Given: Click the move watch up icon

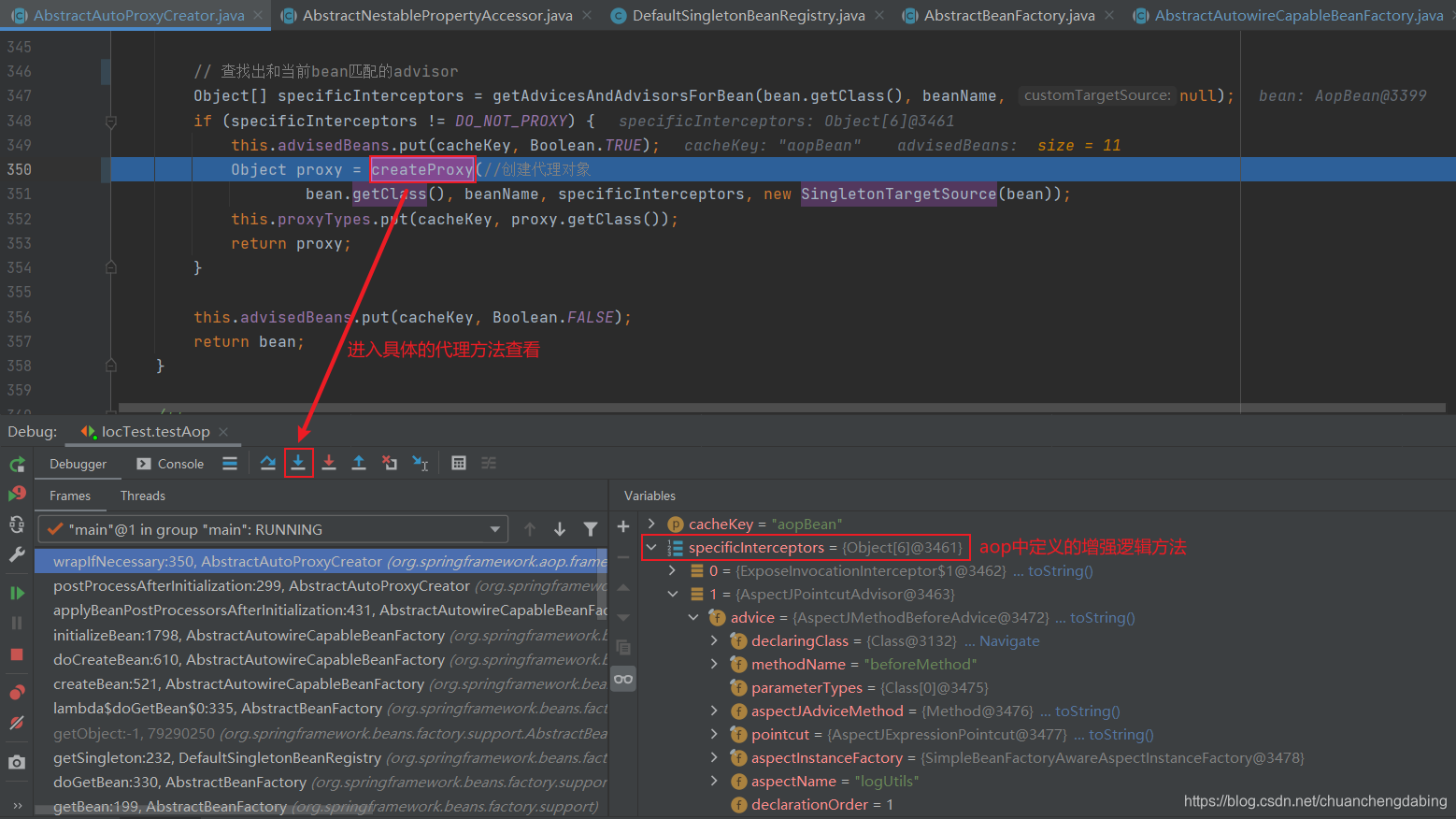Looking at the screenshot, I should [623, 587].
